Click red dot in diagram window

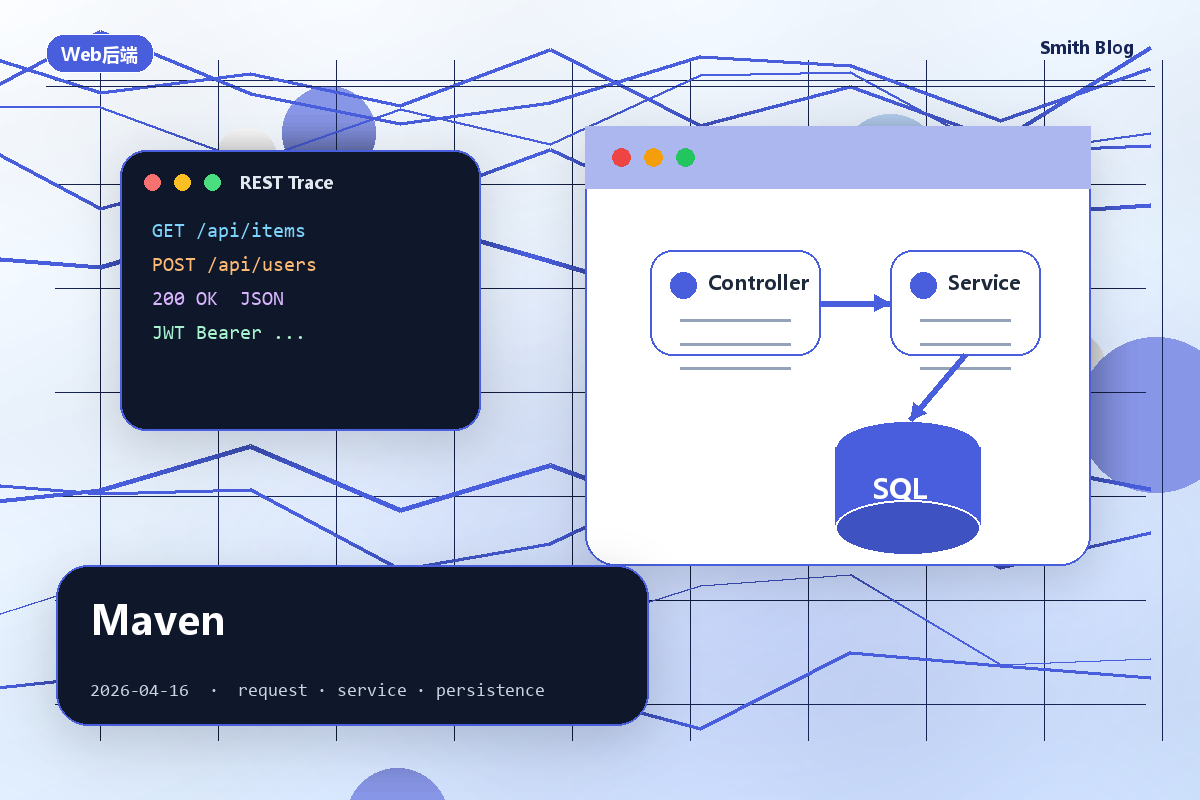tap(621, 157)
